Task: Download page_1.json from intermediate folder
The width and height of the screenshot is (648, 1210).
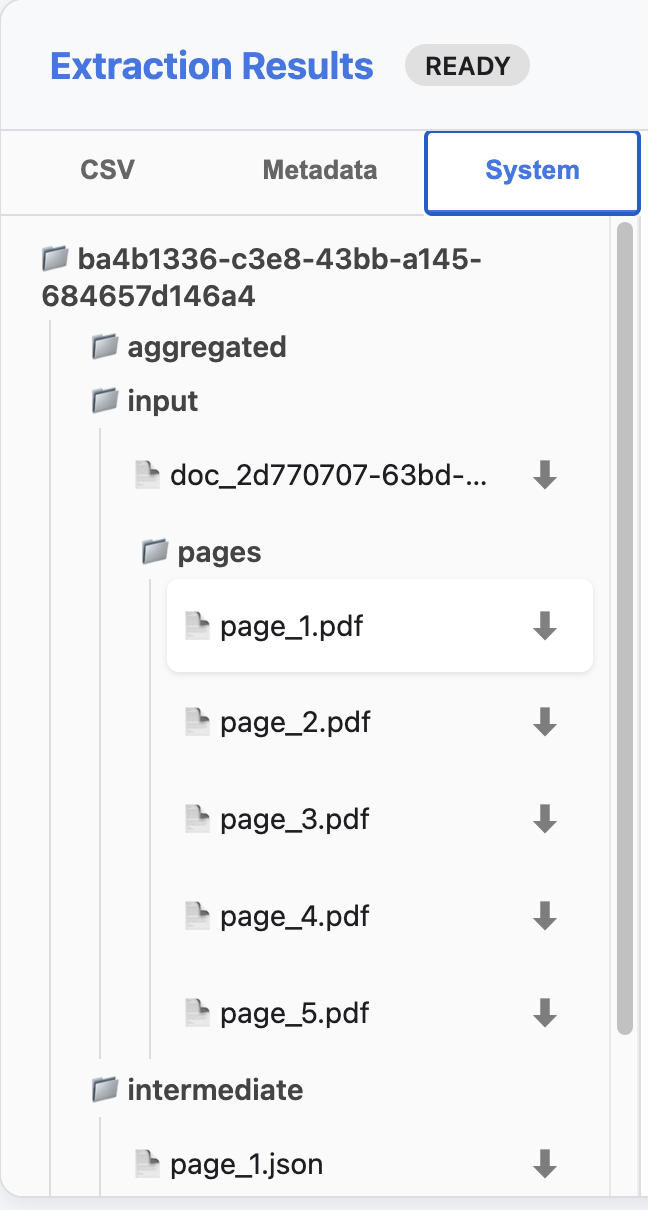Action: pyautogui.click(x=544, y=1163)
